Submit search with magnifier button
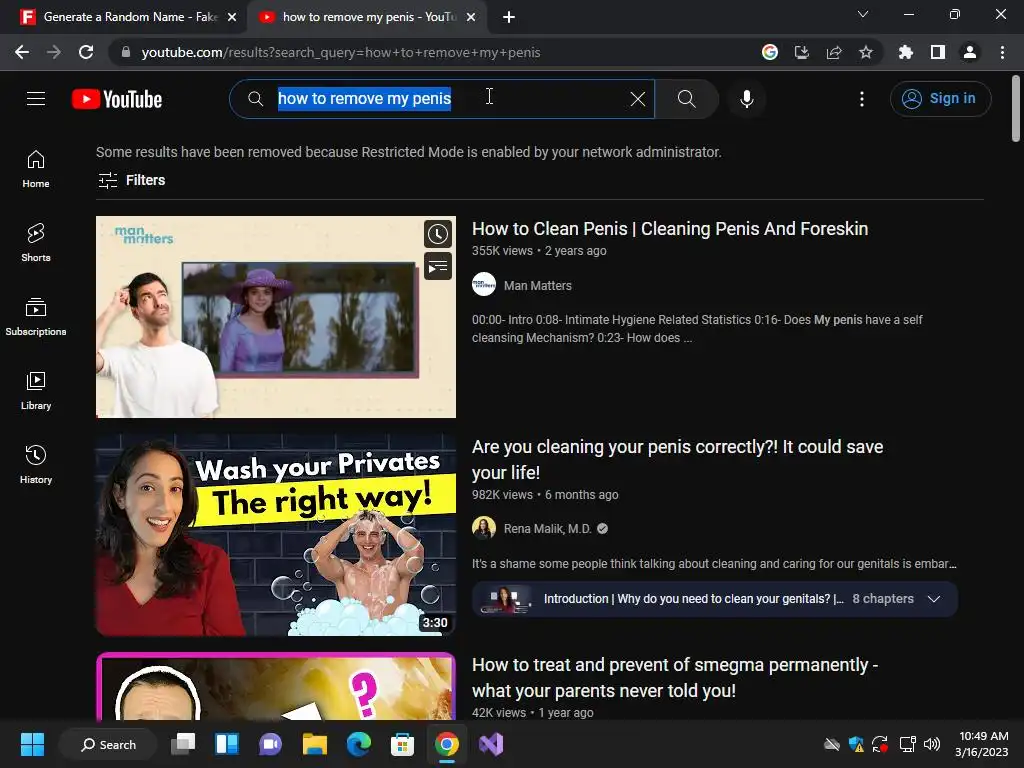1024x768 pixels. pyautogui.click(x=686, y=99)
